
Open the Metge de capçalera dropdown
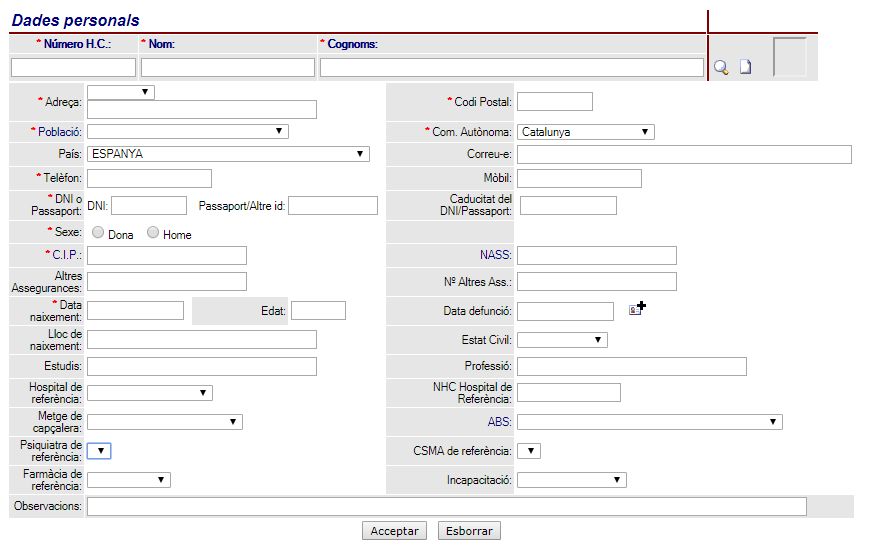pyautogui.click(x=165, y=422)
